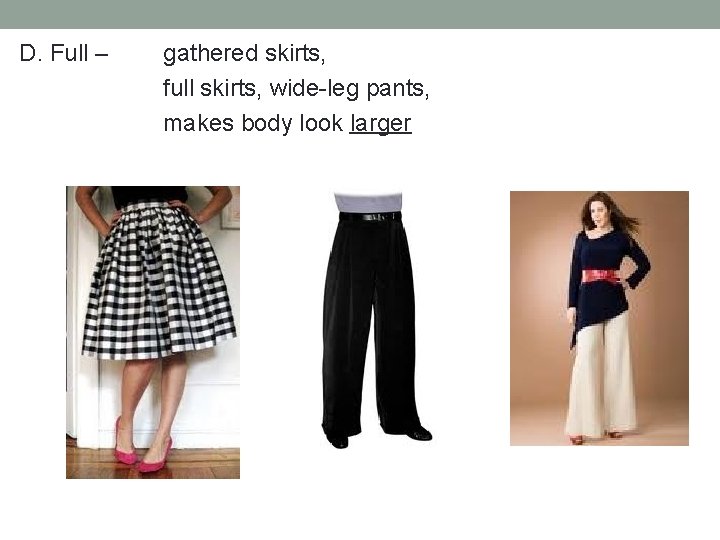Click the black top above the gingham skirt
Screen dimensions: 720x540
click(149, 195)
